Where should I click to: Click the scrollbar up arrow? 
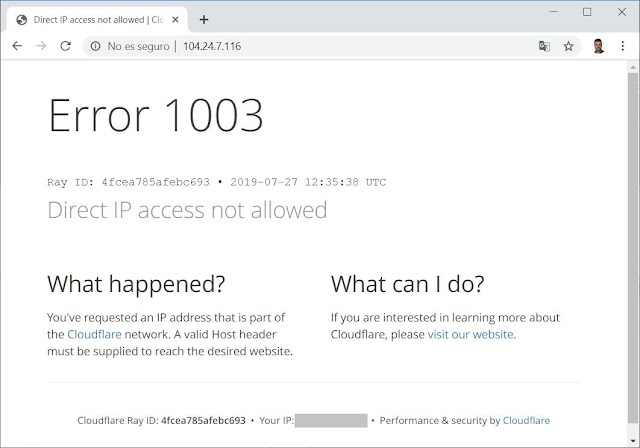pos(633,67)
